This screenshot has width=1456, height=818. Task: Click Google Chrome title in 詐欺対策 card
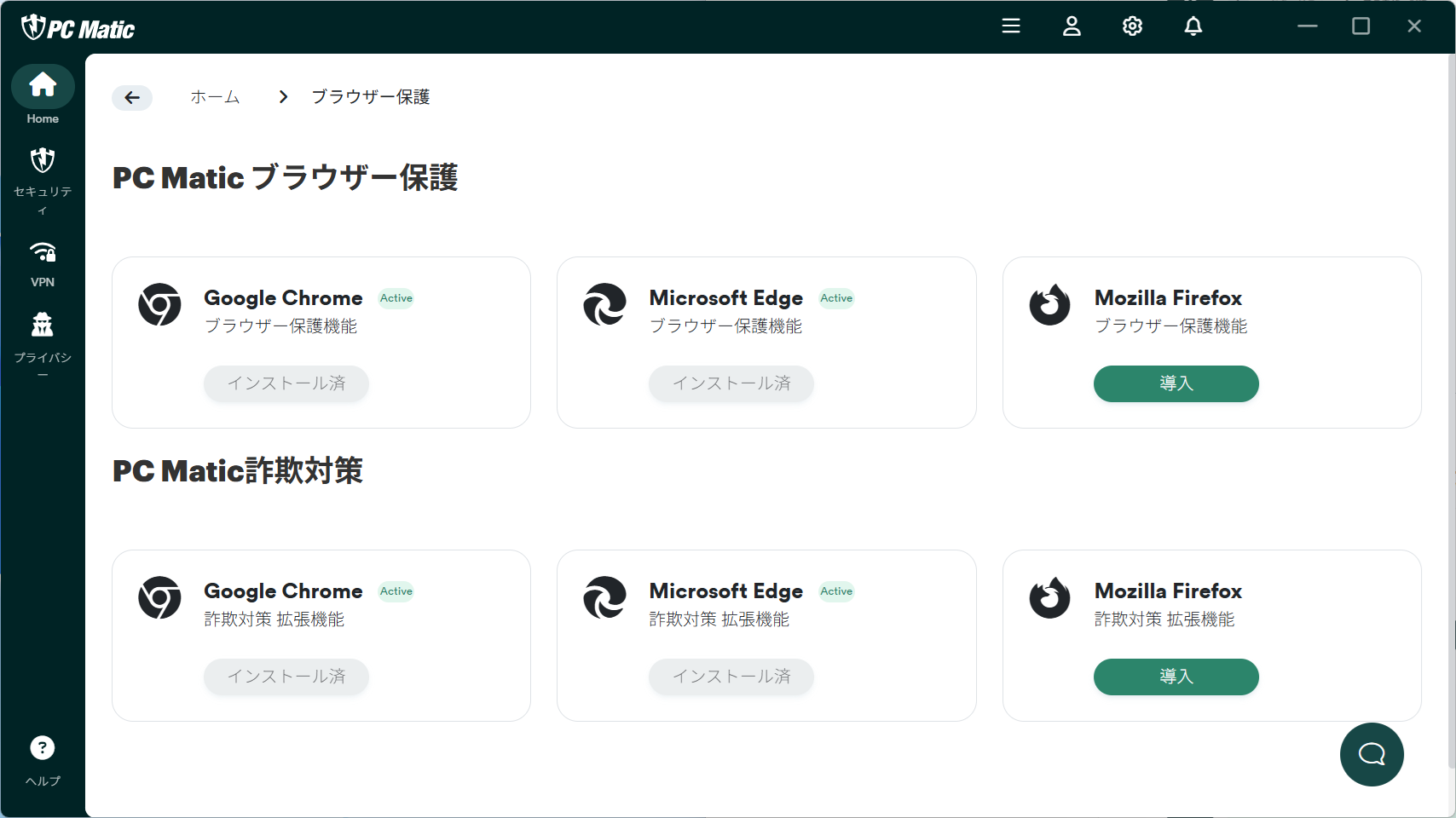pyautogui.click(x=283, y=591)
